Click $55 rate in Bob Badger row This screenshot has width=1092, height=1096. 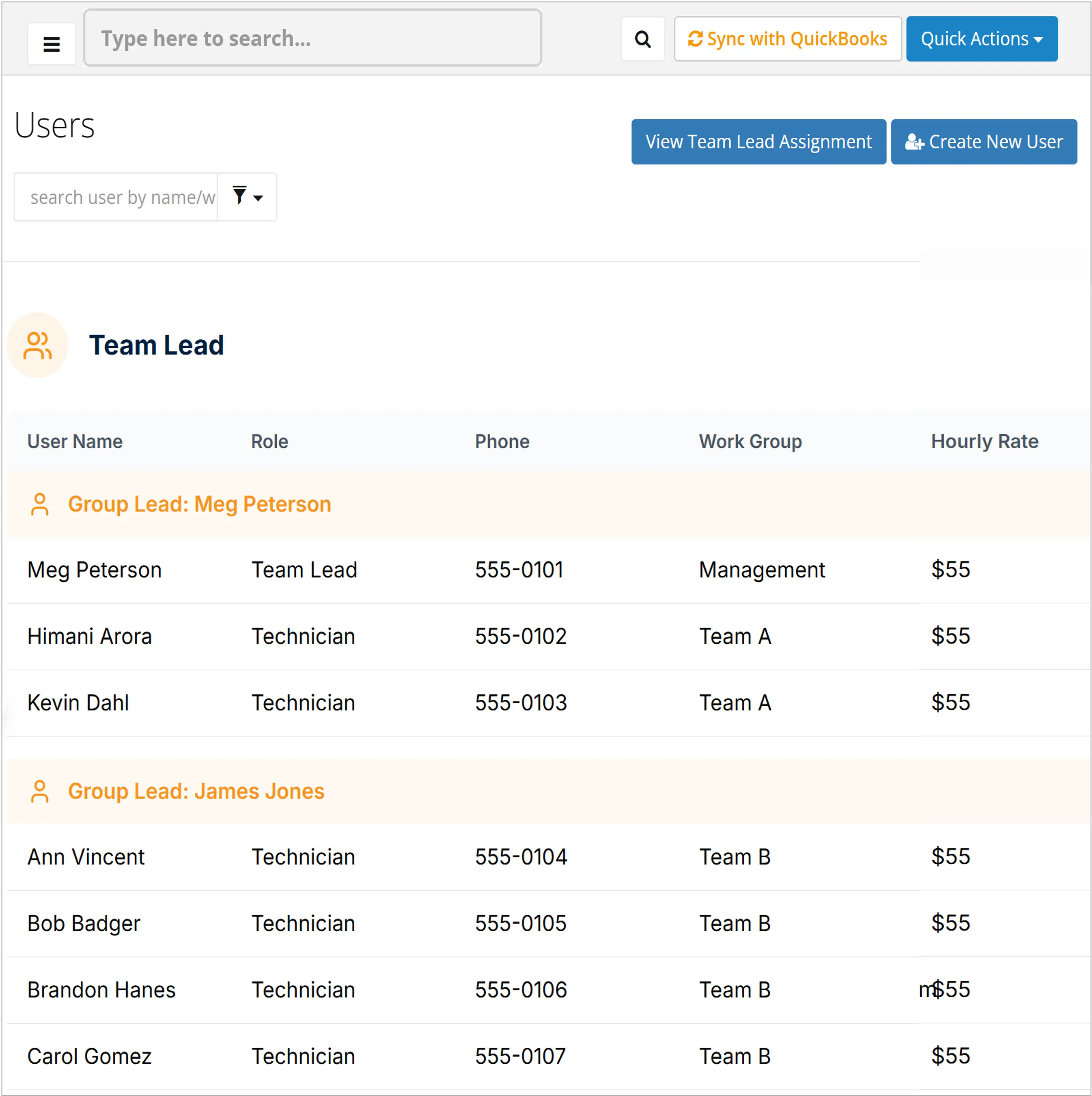pyautogui.click(x=950, y=922)
